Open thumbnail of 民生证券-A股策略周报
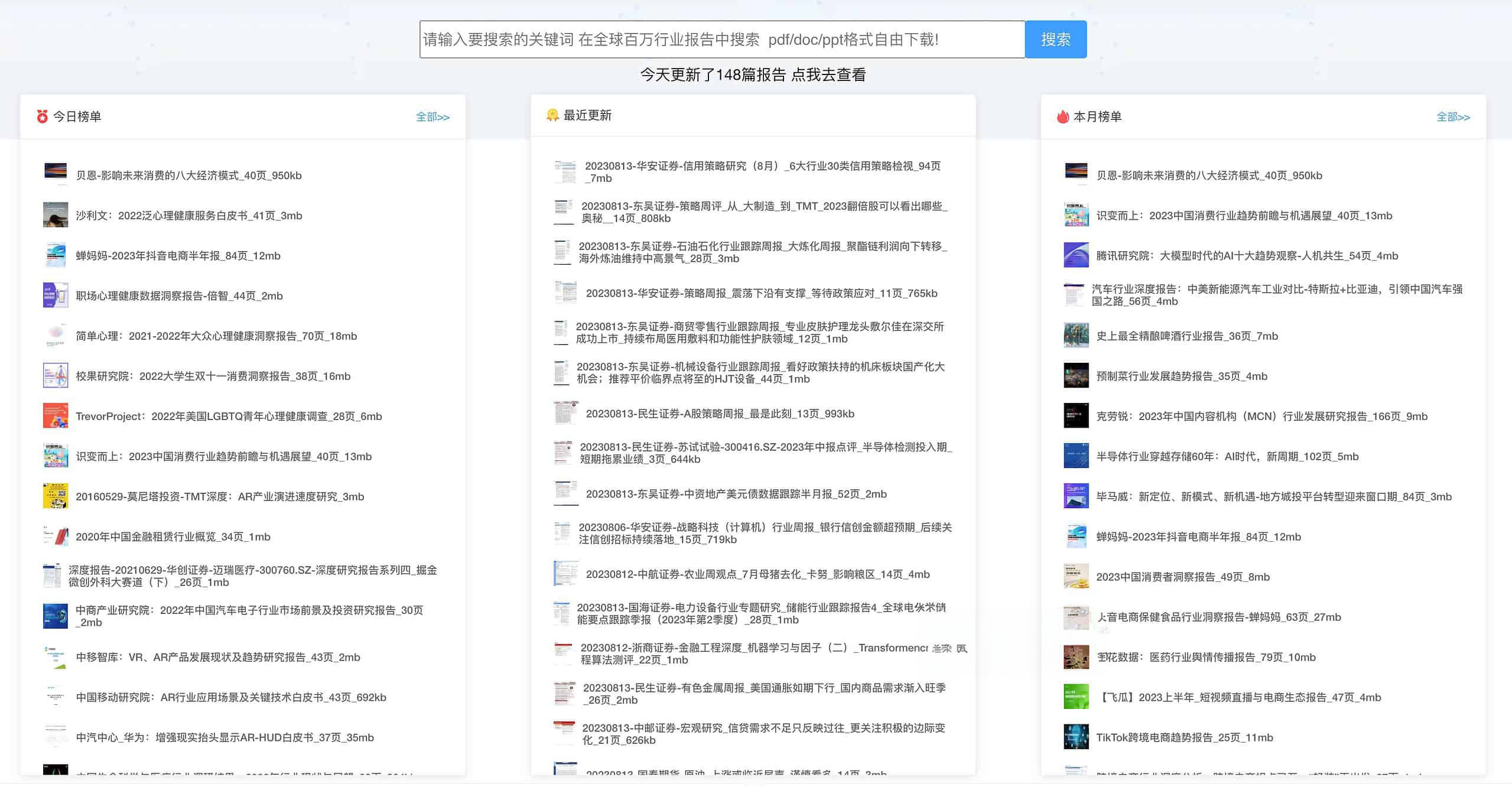This screenshot has width=1512, height=787. pos(565,413)
